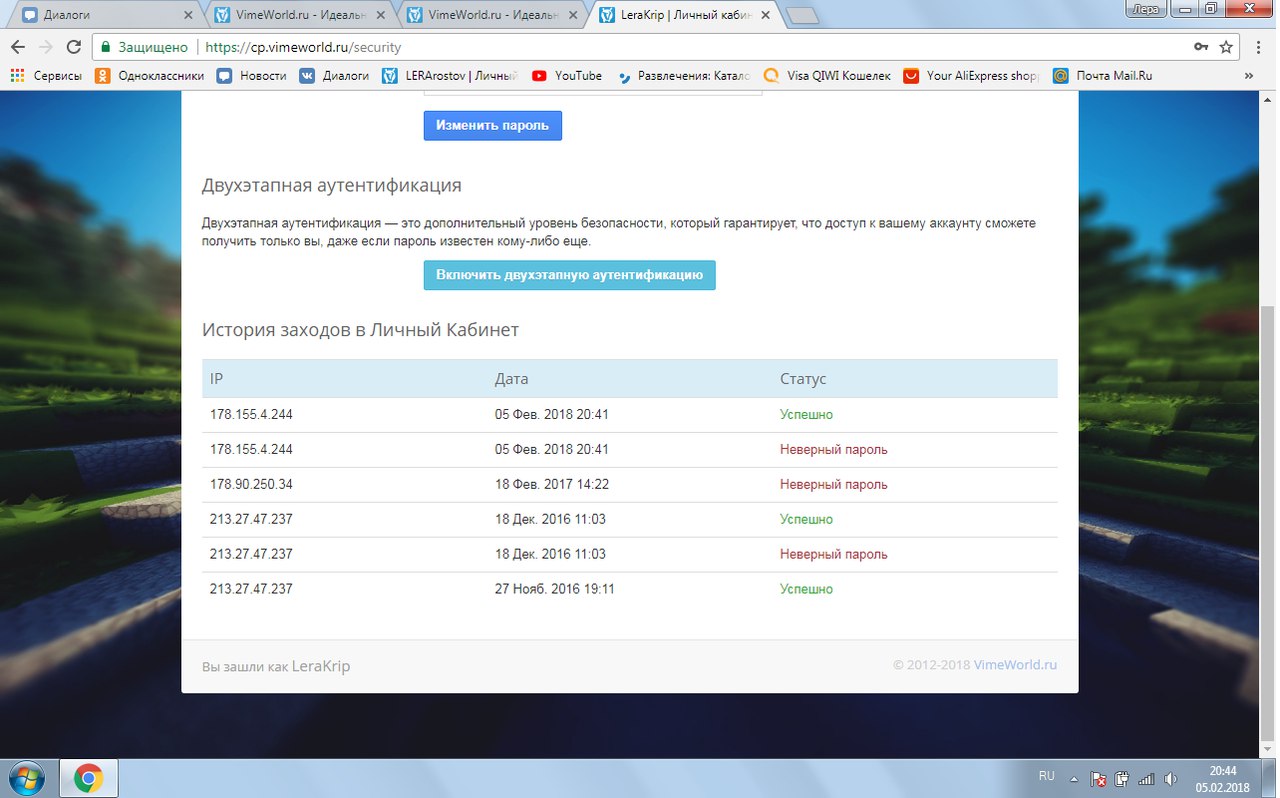The image size is (1280, 798).
Task: Reload the page with the refresh icon
Action: point(73,47)
